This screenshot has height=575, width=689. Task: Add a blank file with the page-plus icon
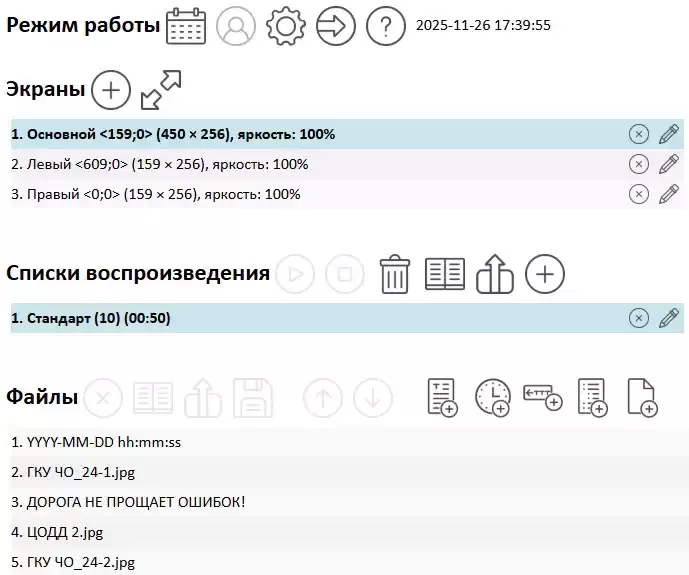[x=641, y=397]
